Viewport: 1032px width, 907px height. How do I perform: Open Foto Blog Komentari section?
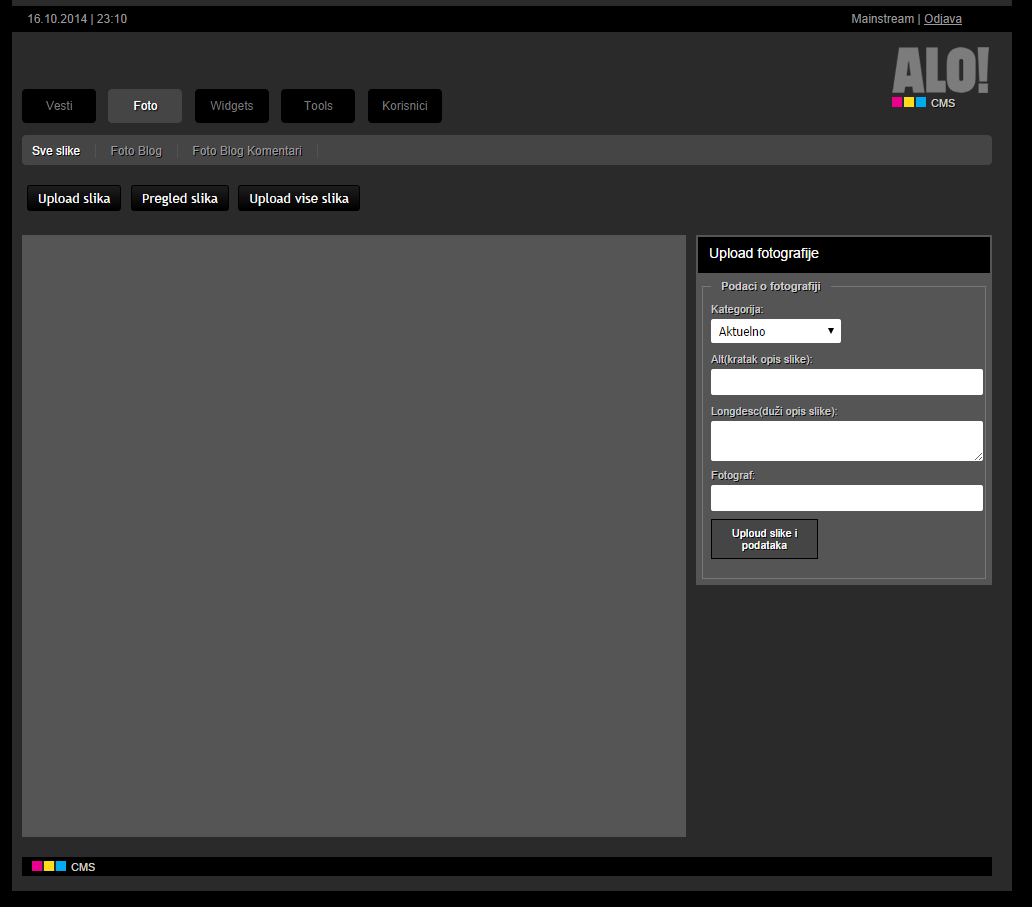pos(247,151)
